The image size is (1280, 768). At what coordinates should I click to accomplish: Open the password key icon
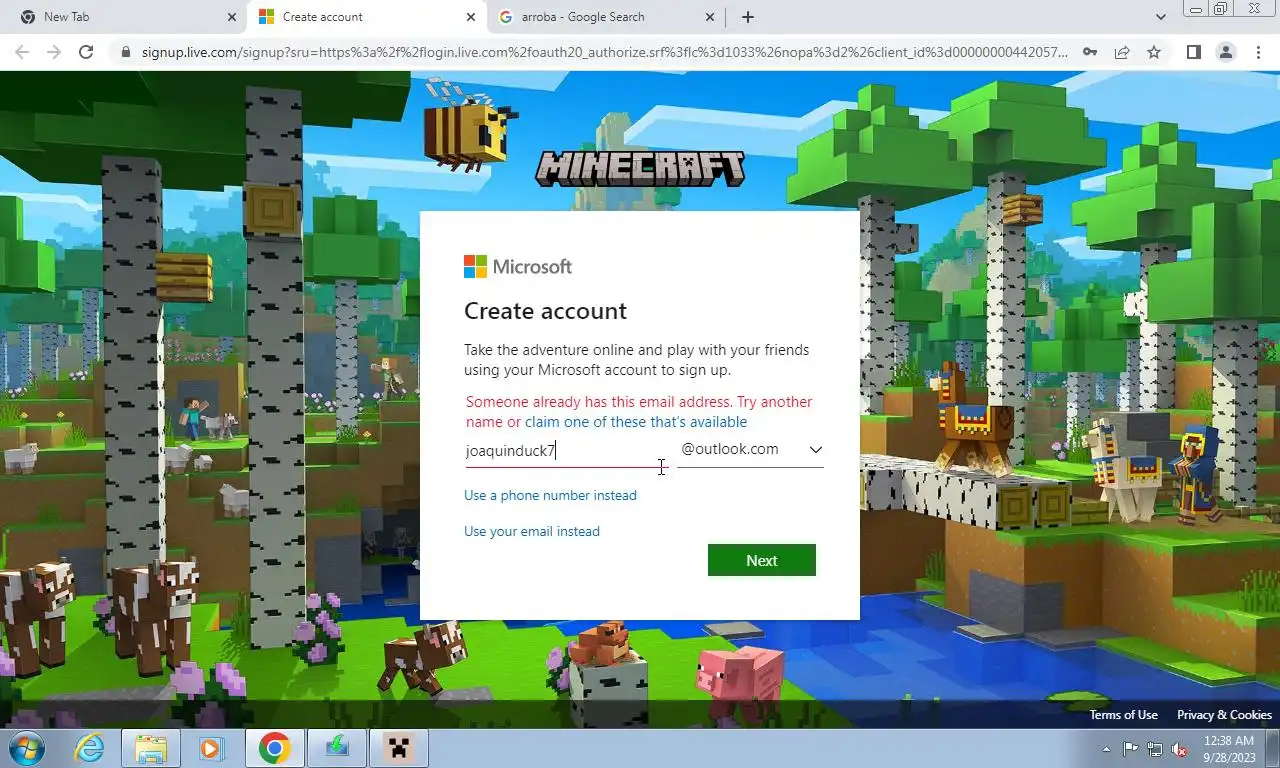click(x=1090, y=52)
